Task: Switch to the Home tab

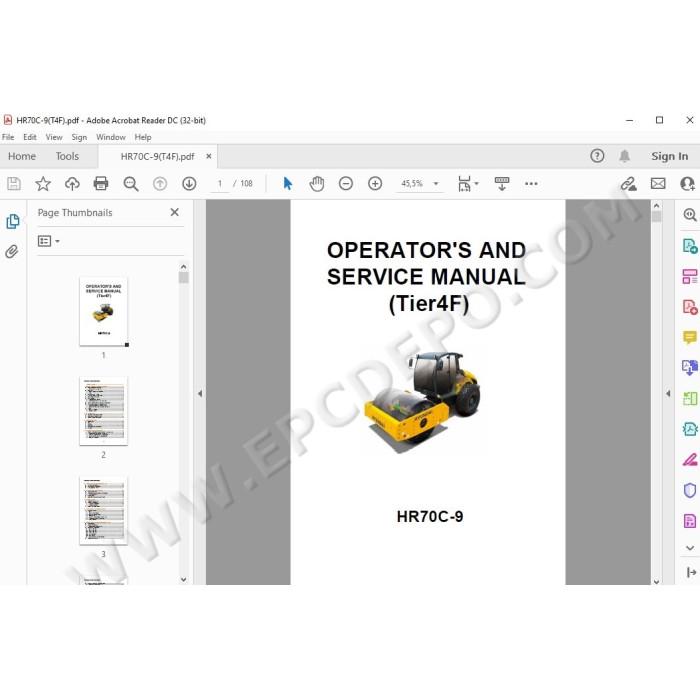Action: pos(22,156)
